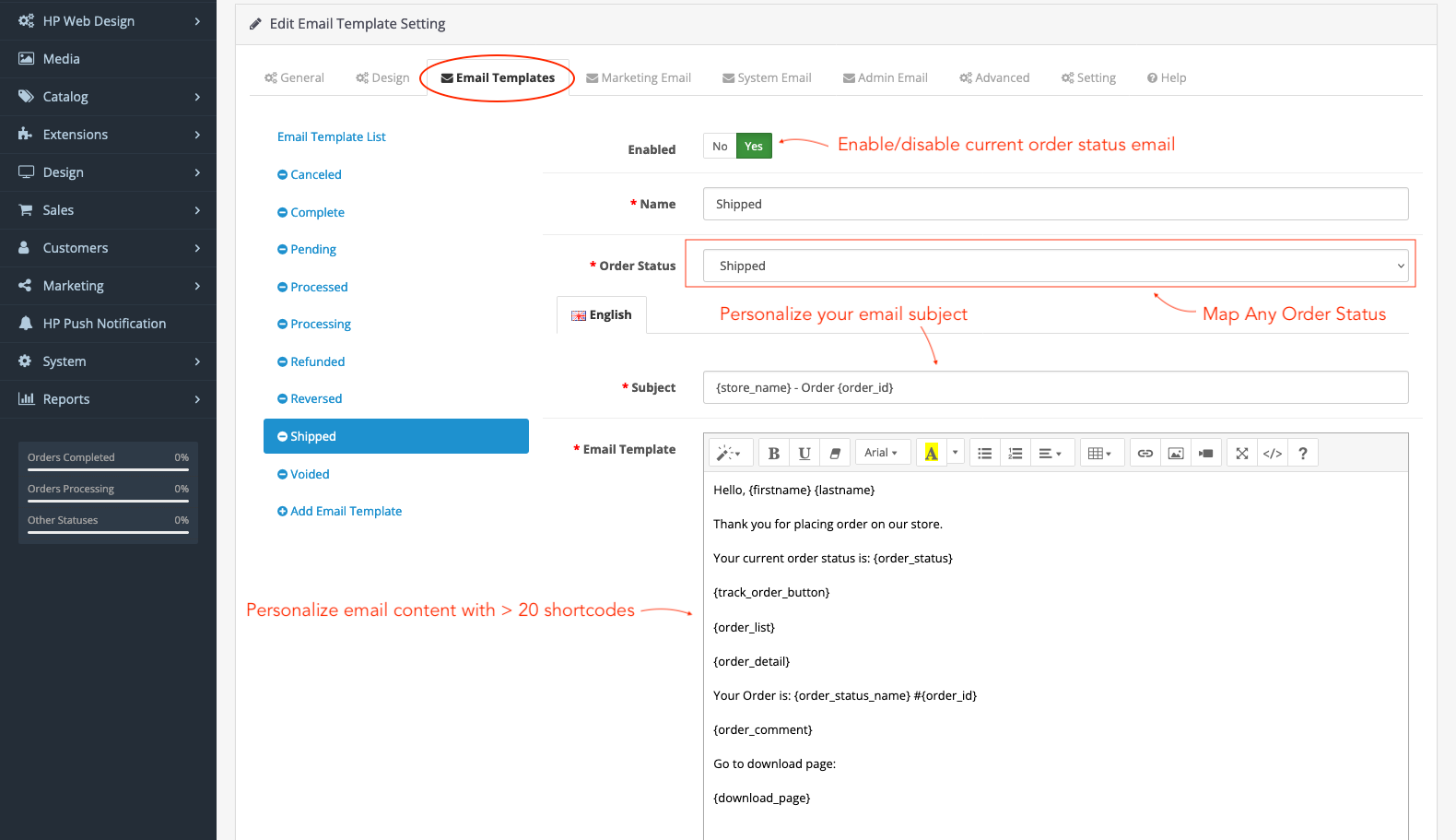Viewport: 1456px width, 840px height.
Task: Insert a link using the chain icon
Action: point(1145,453)
